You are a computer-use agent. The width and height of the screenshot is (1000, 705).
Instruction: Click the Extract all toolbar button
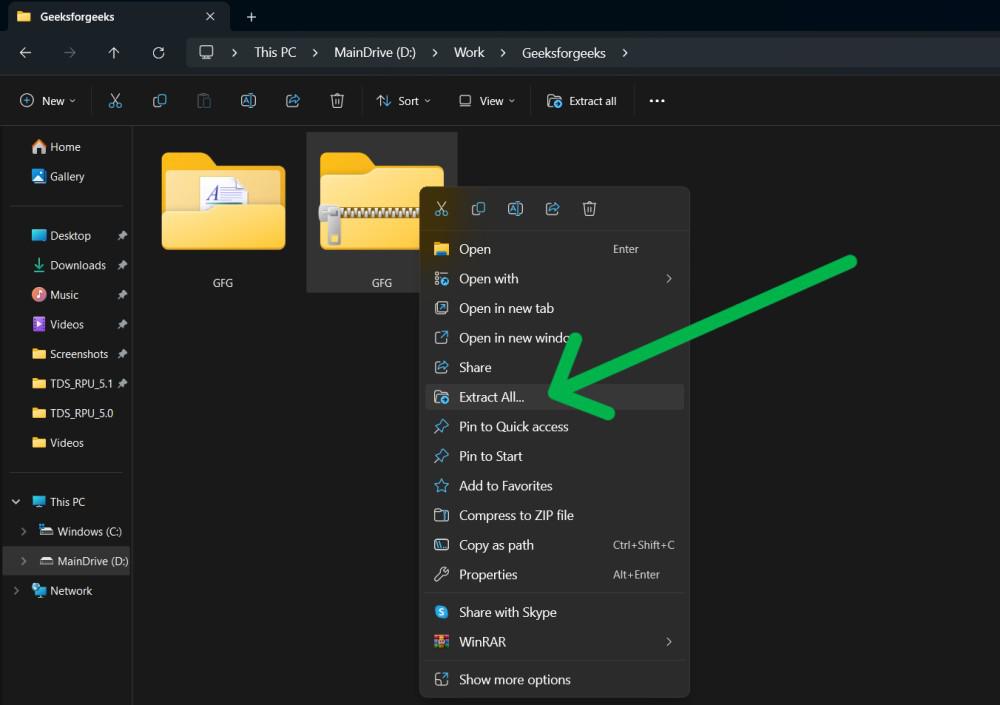(x=581, y=100)
